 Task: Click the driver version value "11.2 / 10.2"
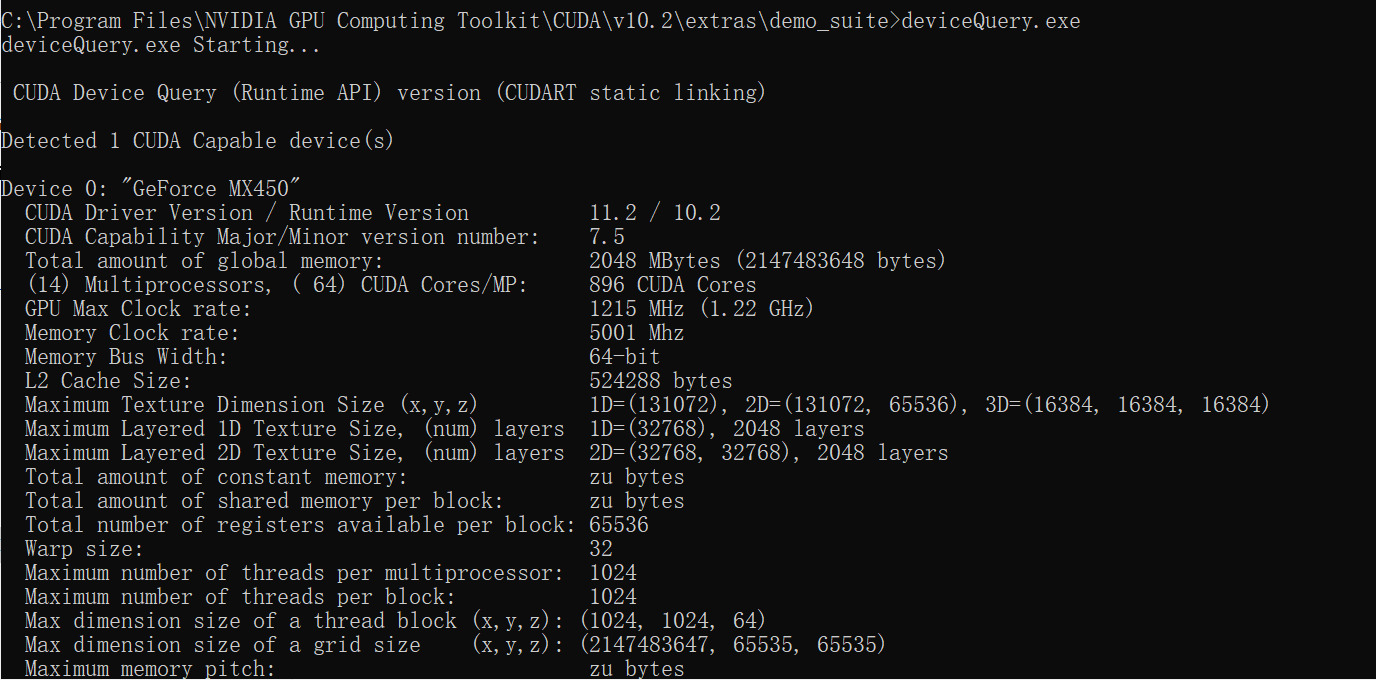pyautogui.click(x=655, y=213)
